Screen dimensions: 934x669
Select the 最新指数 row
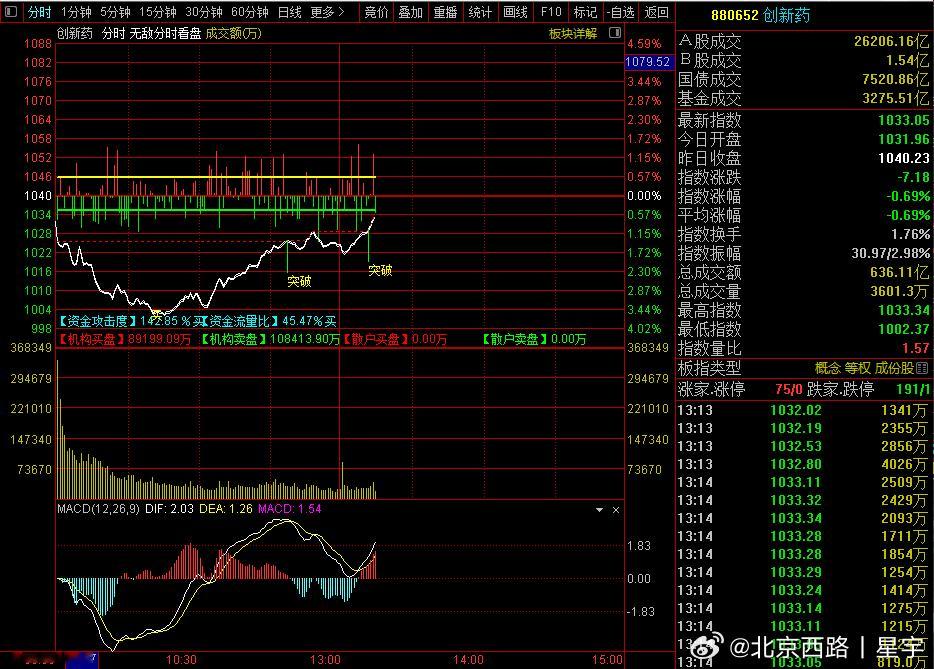(804, 120)
